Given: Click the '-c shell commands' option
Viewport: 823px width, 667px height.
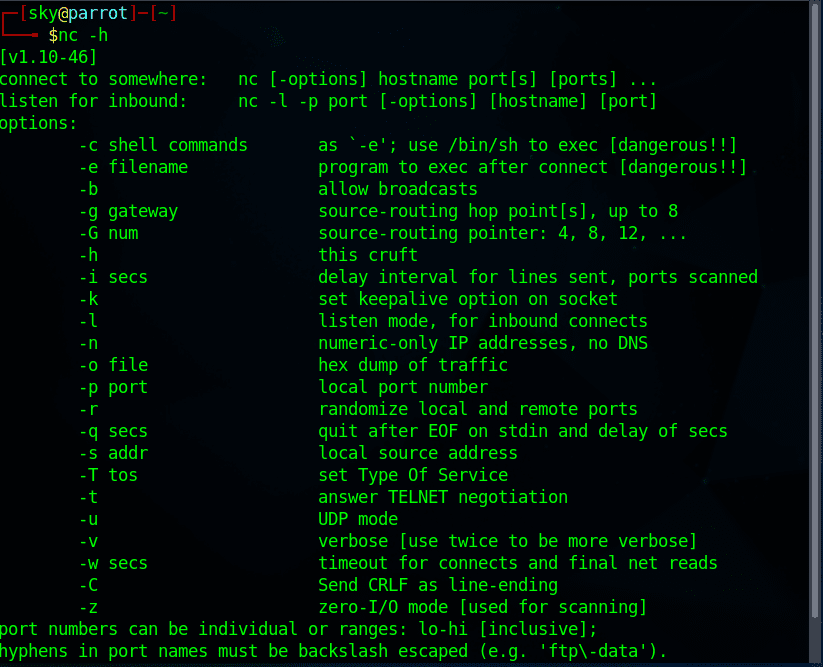Looking at the screenshot, I should pyautogui.click(x=163, y=145).
